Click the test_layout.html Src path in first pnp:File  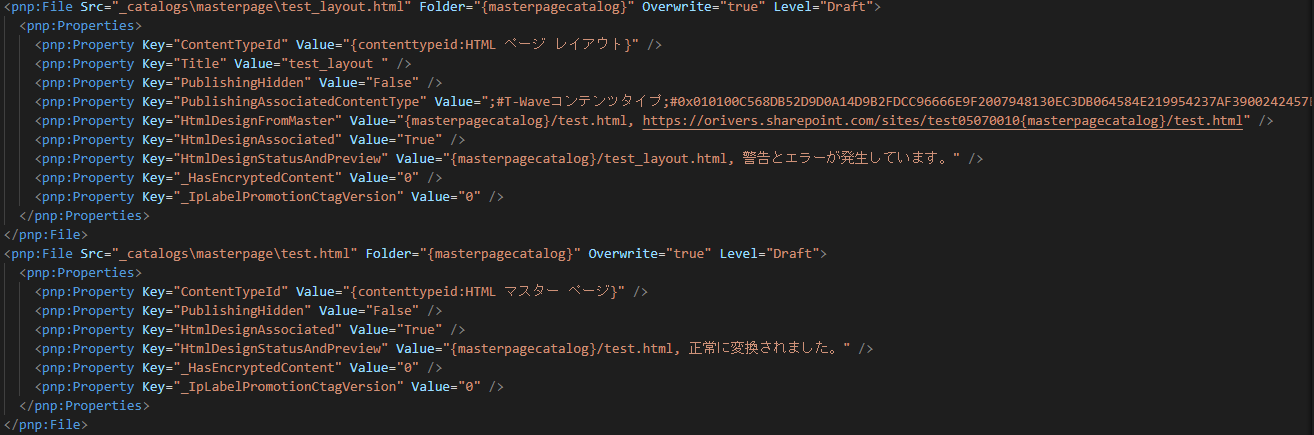263,7
